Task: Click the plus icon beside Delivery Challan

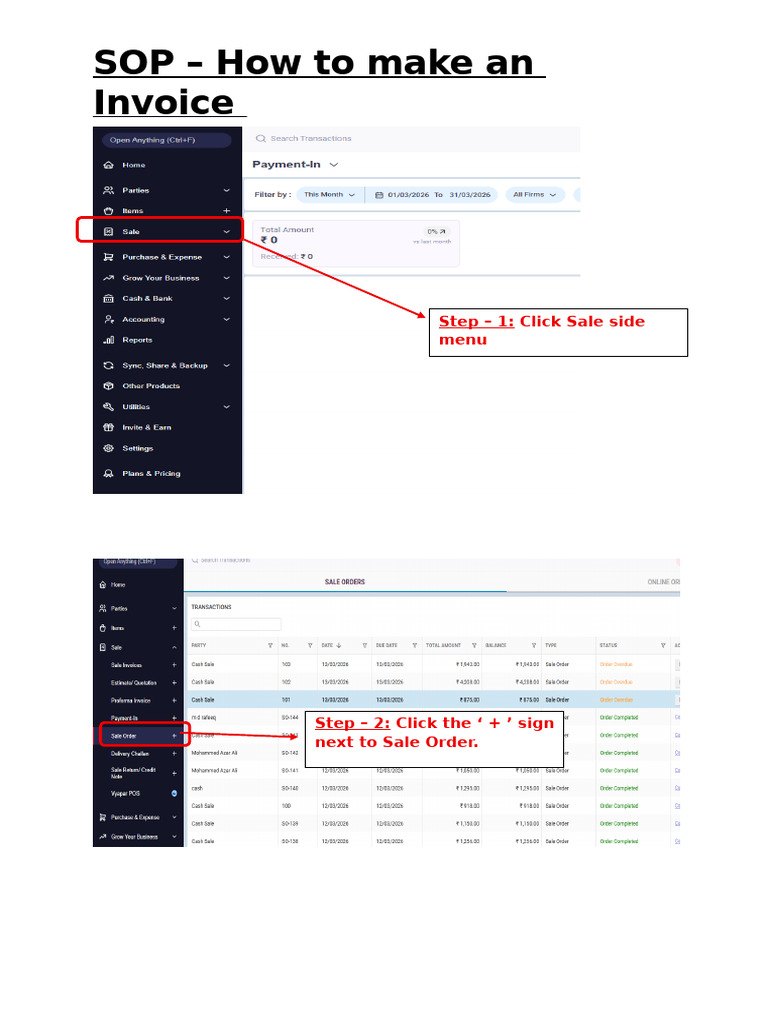Action: (174, 754)
